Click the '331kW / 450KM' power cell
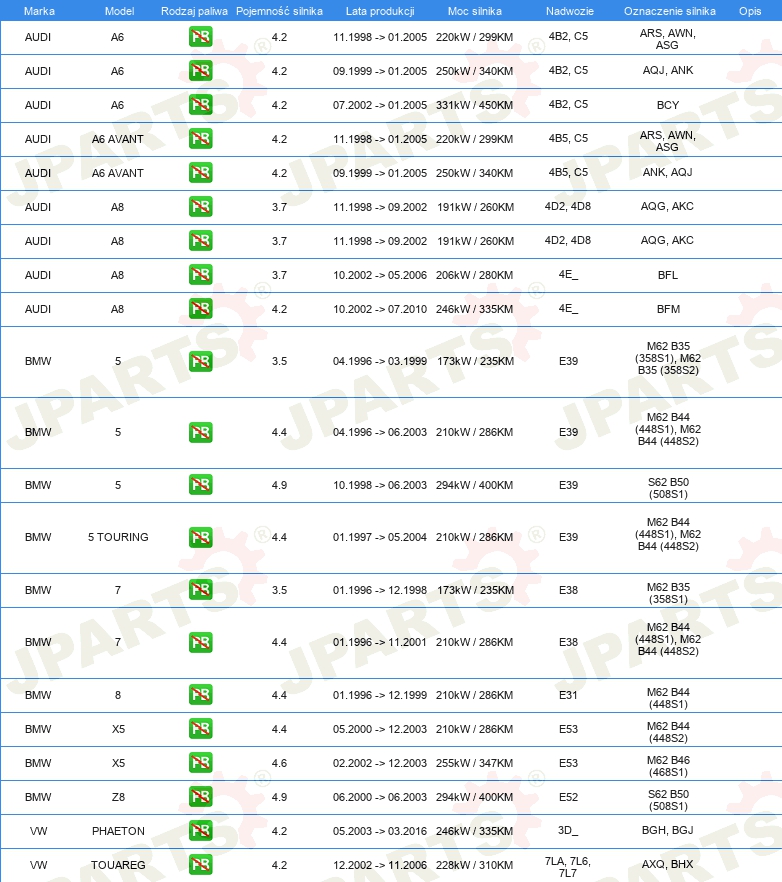This screenshot has height=882, width=782. pos(474,105)
